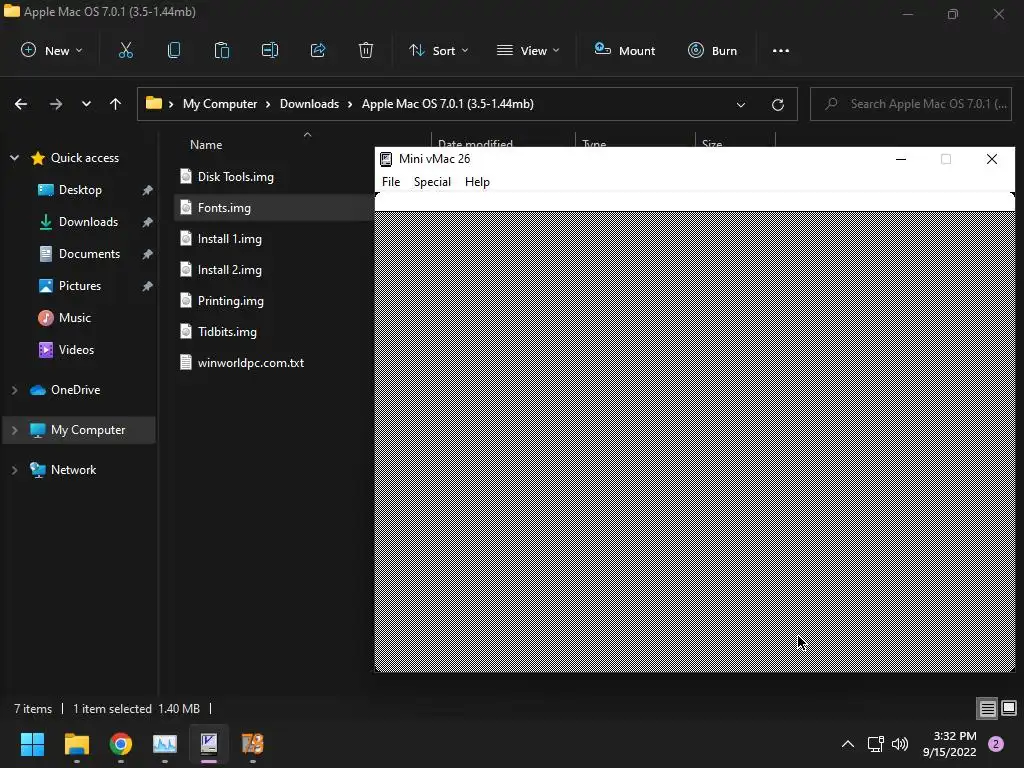Select the winworldpc.com.txt file
This screenshot has height=768, width=1024.
pos(250,363)
